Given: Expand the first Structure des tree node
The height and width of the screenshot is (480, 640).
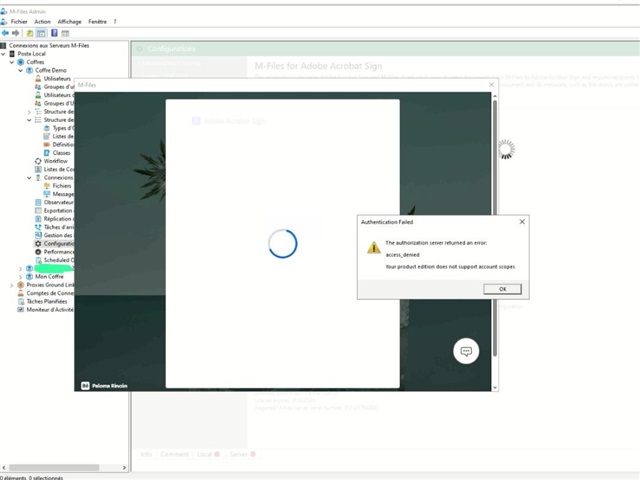Looking at the screenshot, I should [x=29, y=112].
